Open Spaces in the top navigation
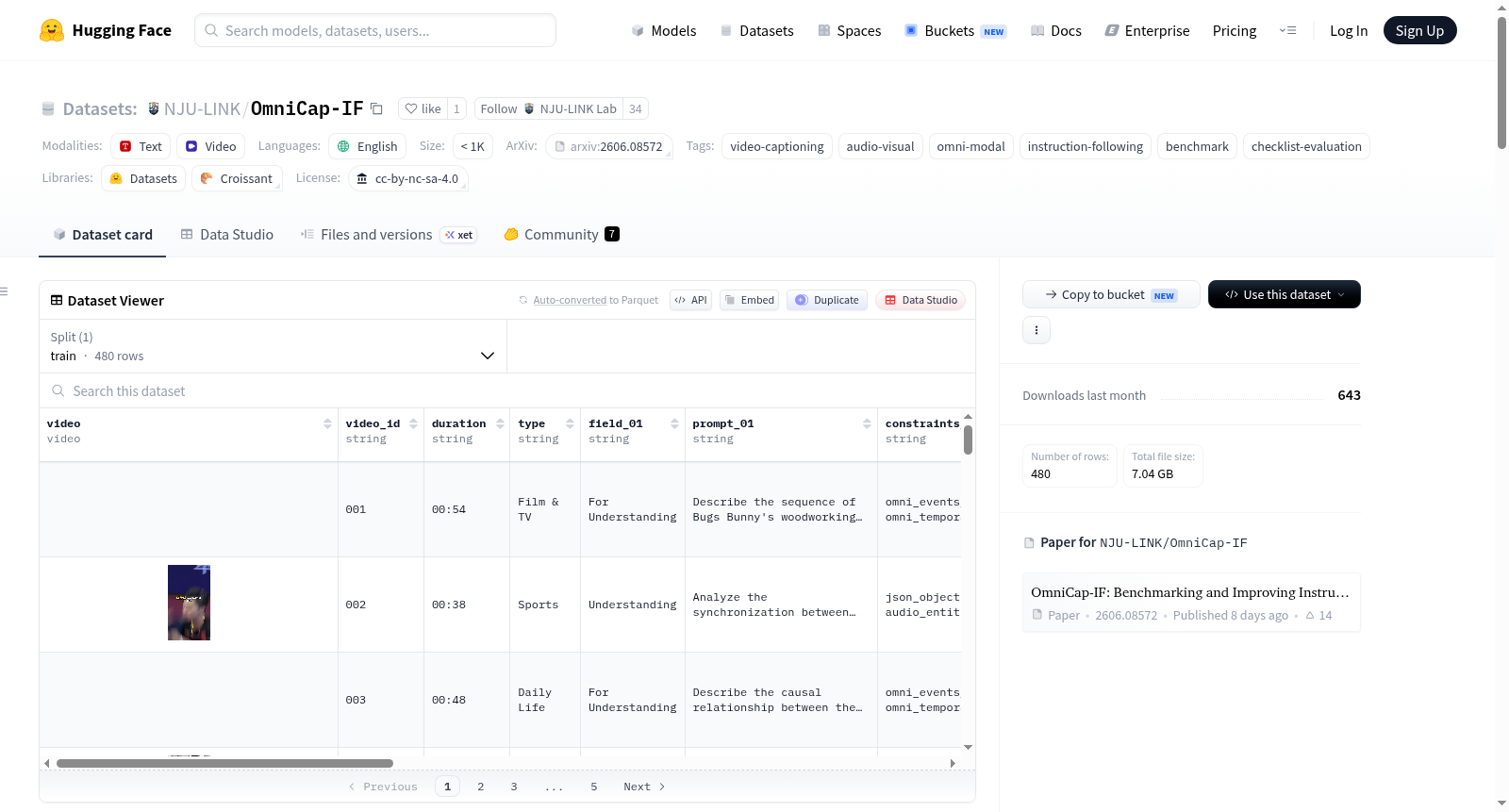The width and height of the screenshot is (1509, 812). 849,30
